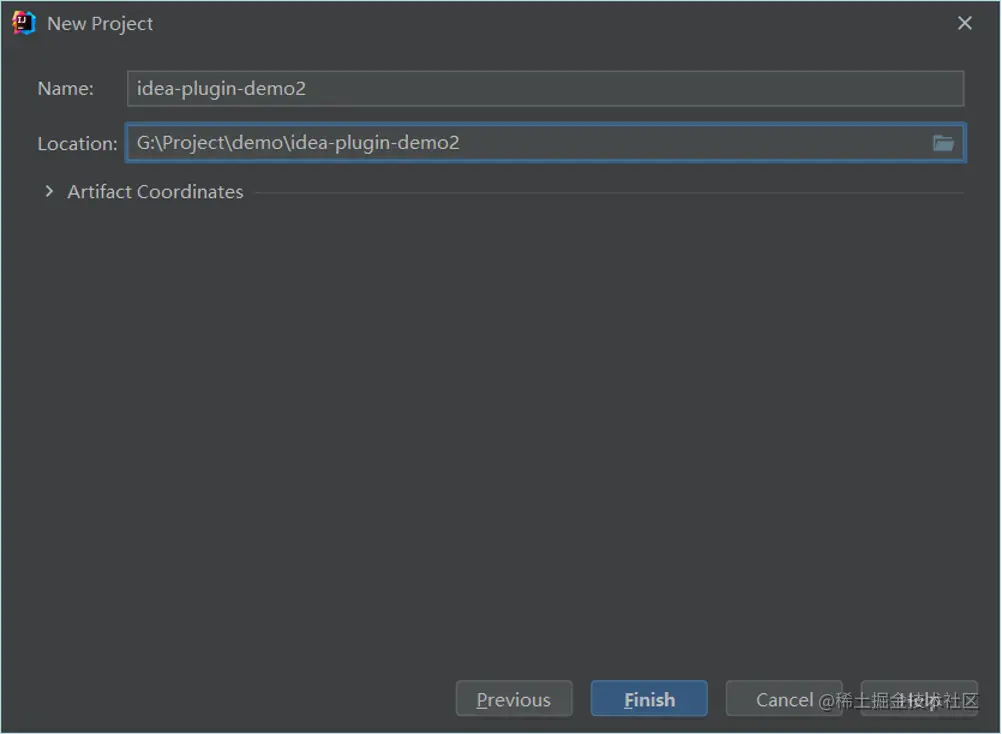Viewport: 1002px width, 734px height.
Task: Cancel the New Project dialog
Action: (x=784, y=699)
